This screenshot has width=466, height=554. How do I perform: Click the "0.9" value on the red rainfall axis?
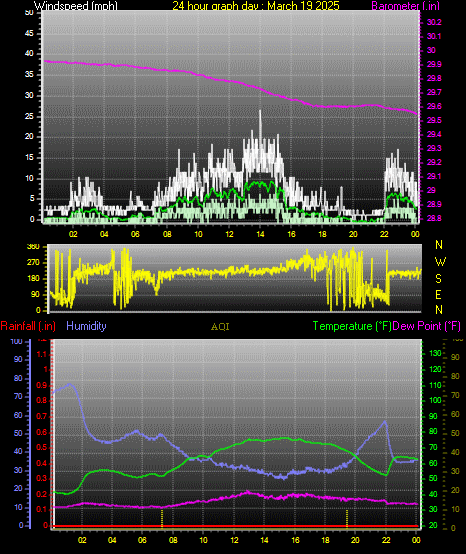click(42, 385)
